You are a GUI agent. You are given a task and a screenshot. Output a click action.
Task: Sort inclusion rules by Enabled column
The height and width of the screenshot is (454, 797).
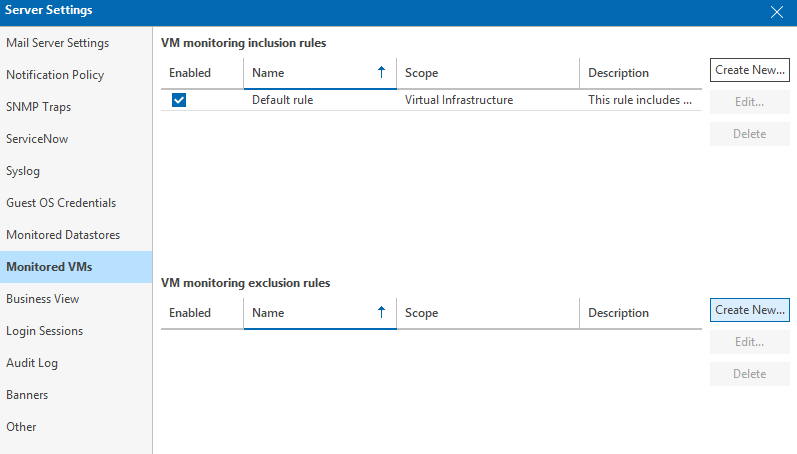(202, 73)
